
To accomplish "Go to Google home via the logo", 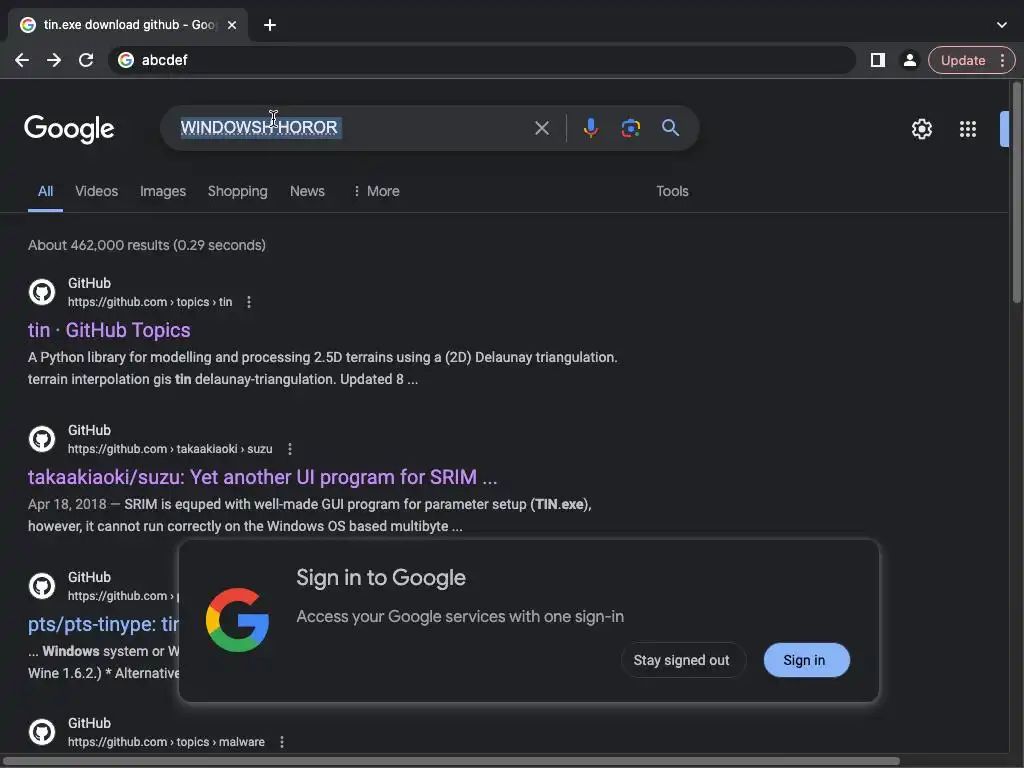I will pyautogui.click(x=69, y=129).
